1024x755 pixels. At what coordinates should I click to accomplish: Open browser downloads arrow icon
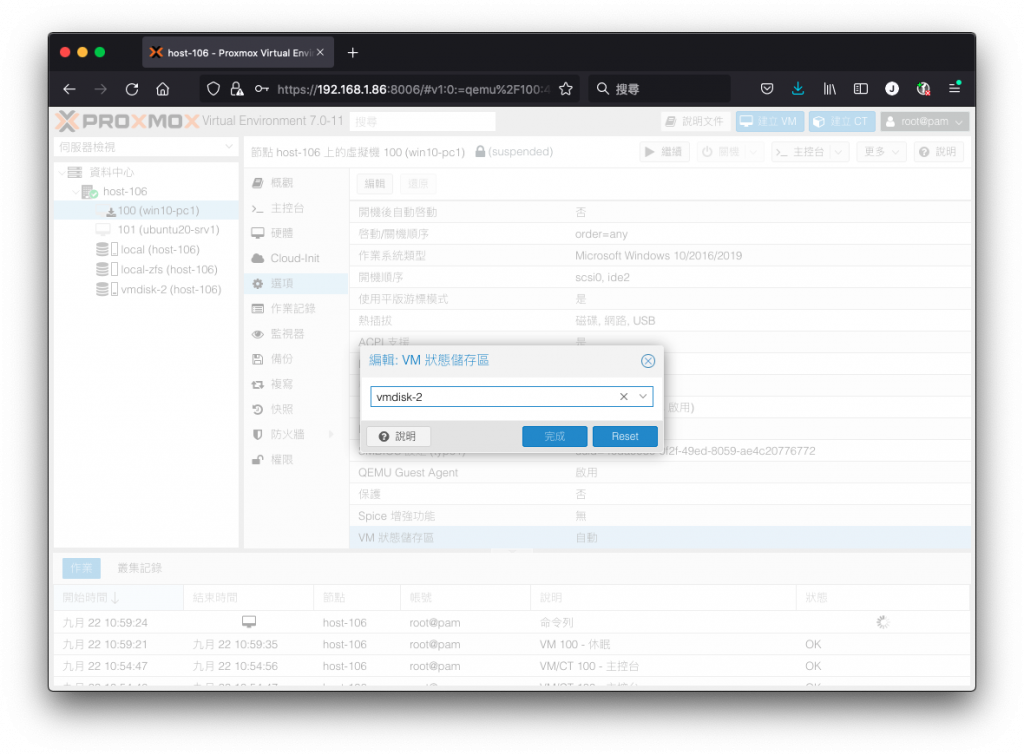pyautogui.click(x=798, y=89)
